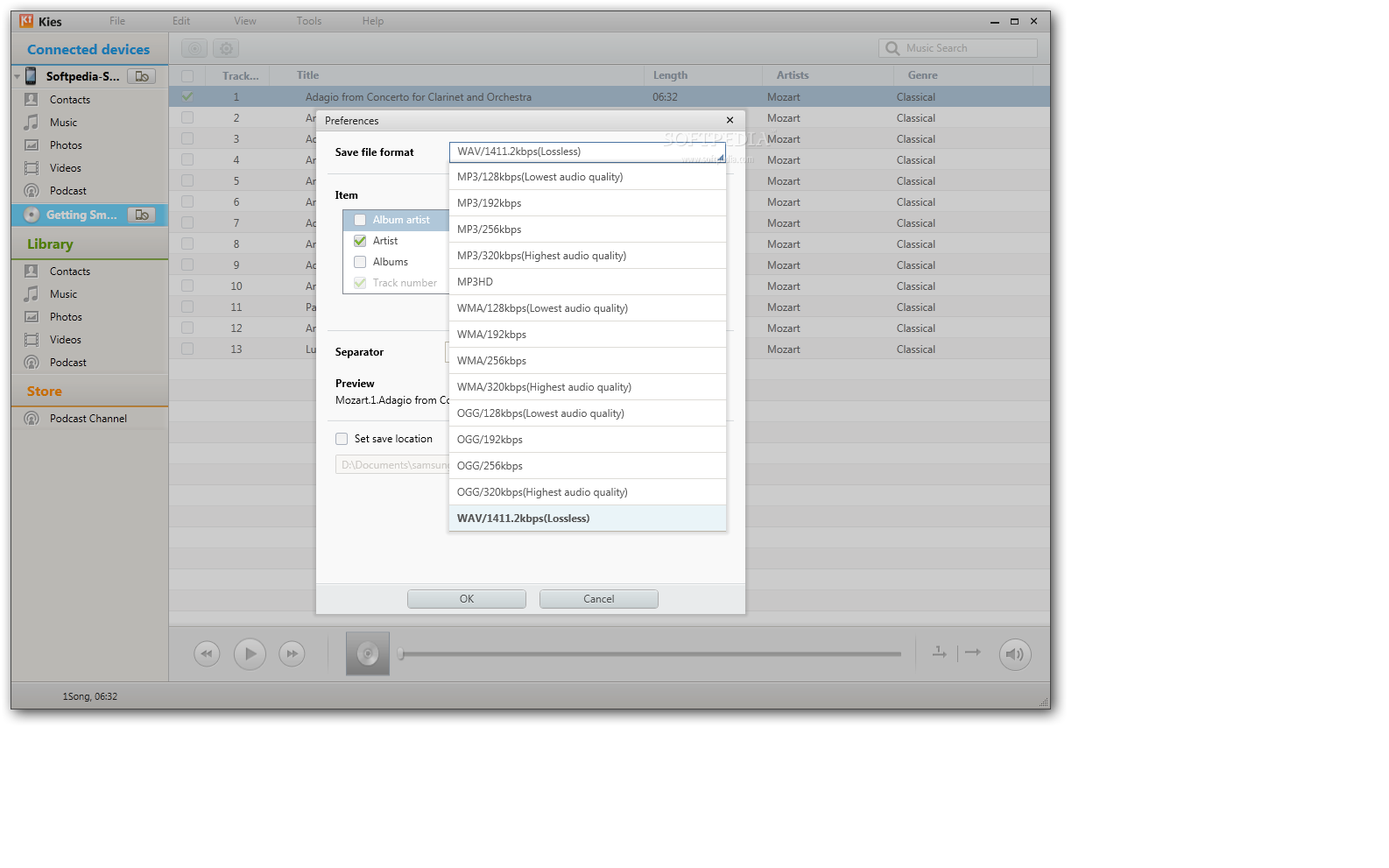Open Podcast Channel in the Store
This screenshot has height=868, width=1389.
point(88,419)
